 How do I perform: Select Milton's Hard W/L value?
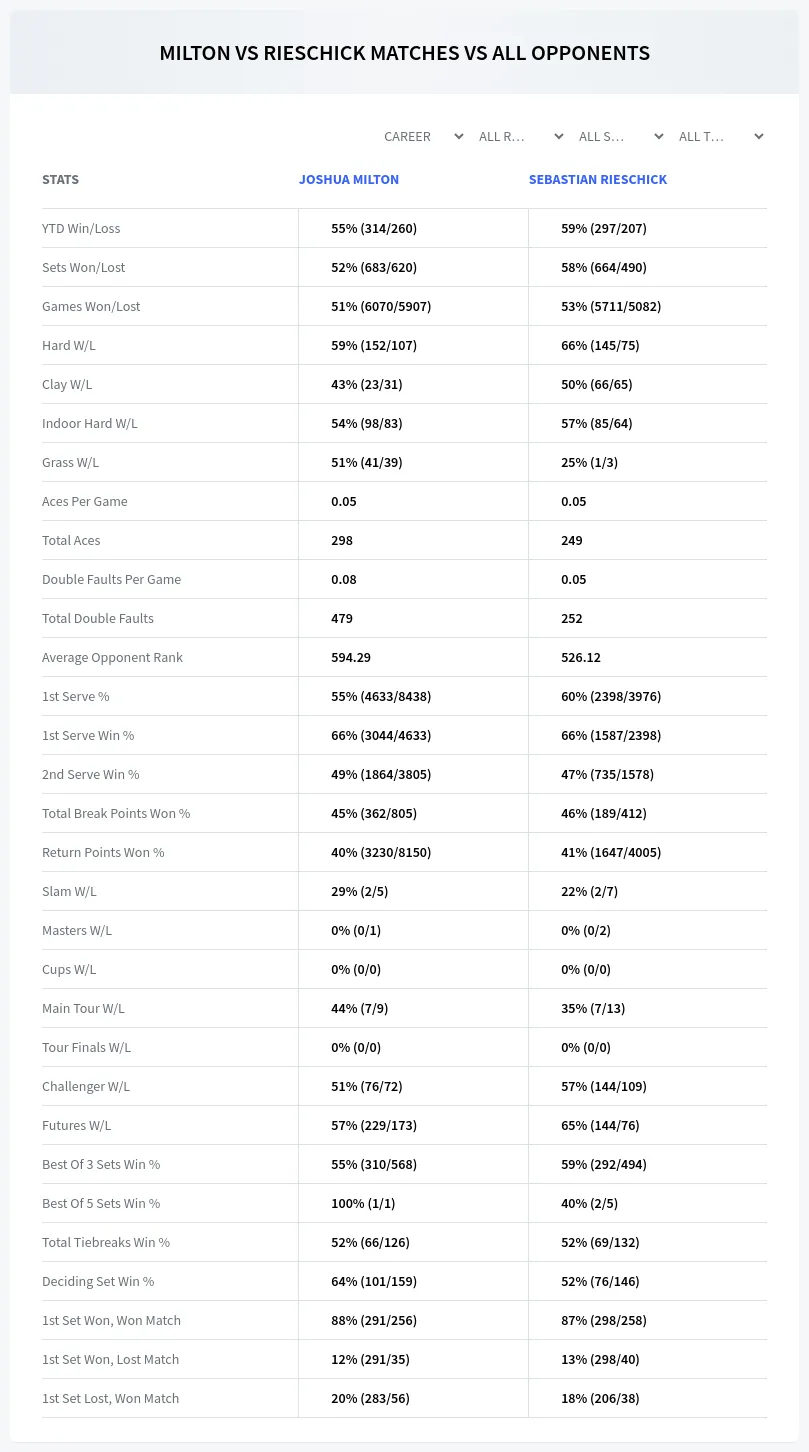click(x=374, y=345)
